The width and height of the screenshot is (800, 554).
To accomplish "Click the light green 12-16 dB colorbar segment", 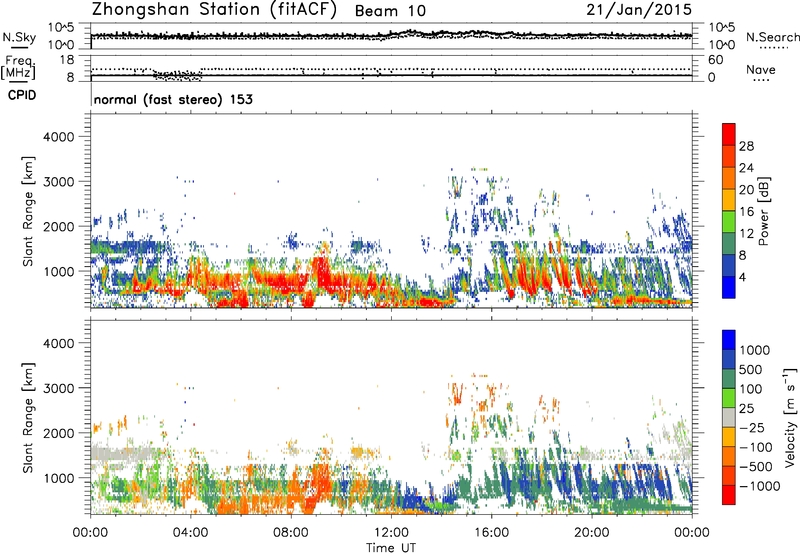I will click(729, 221).
